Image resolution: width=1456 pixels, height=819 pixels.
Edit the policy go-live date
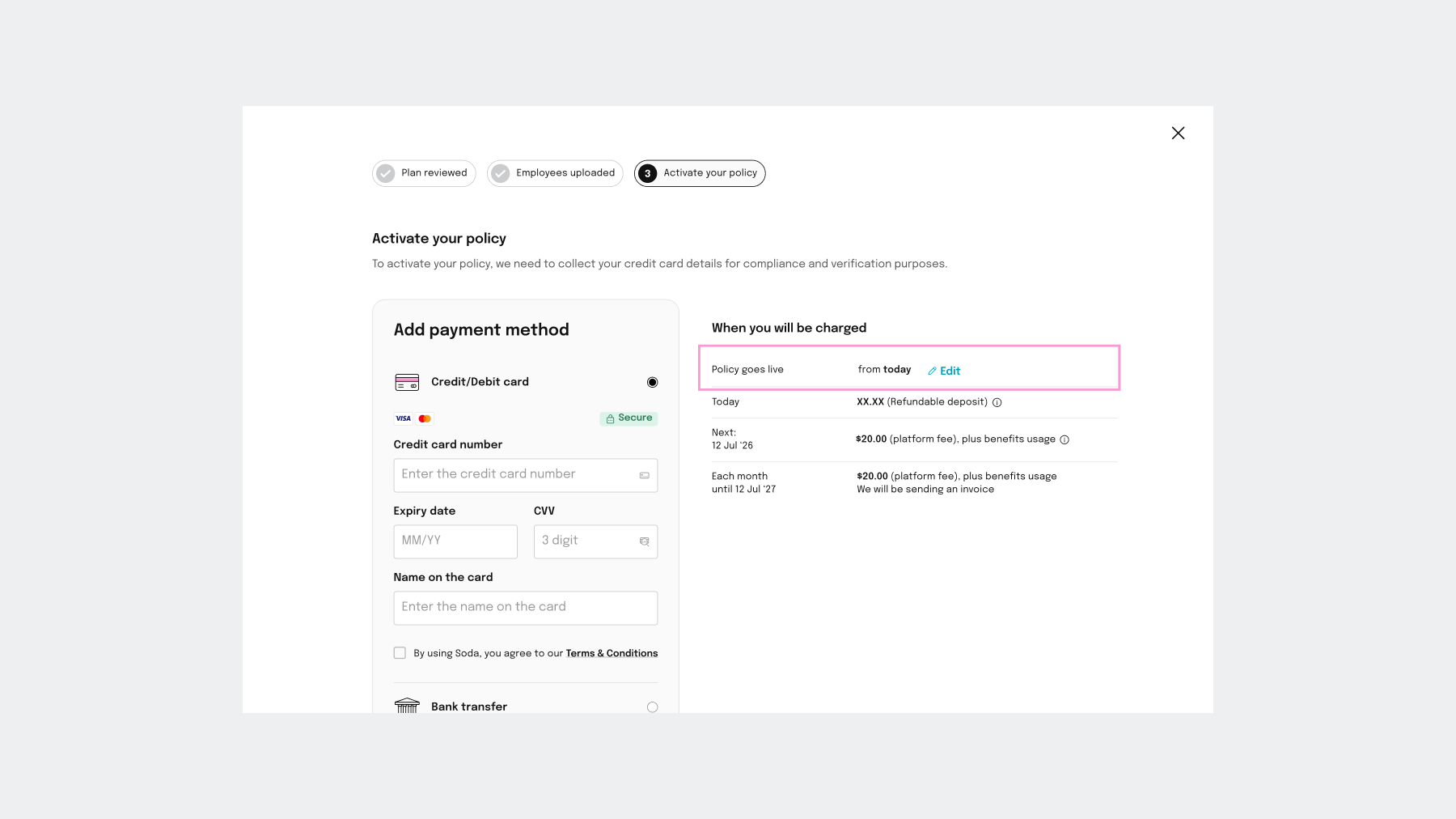[x=944, y=371]
